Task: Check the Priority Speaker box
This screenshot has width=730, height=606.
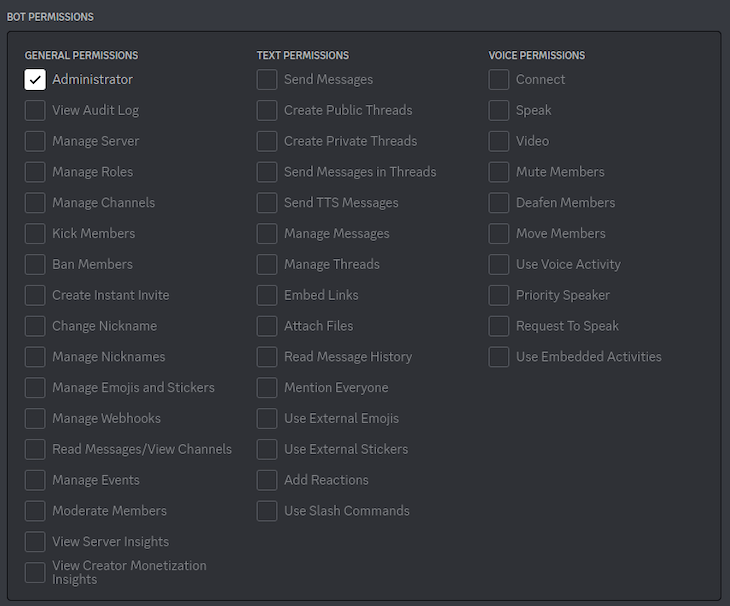Action: click(x=499, y=295)
